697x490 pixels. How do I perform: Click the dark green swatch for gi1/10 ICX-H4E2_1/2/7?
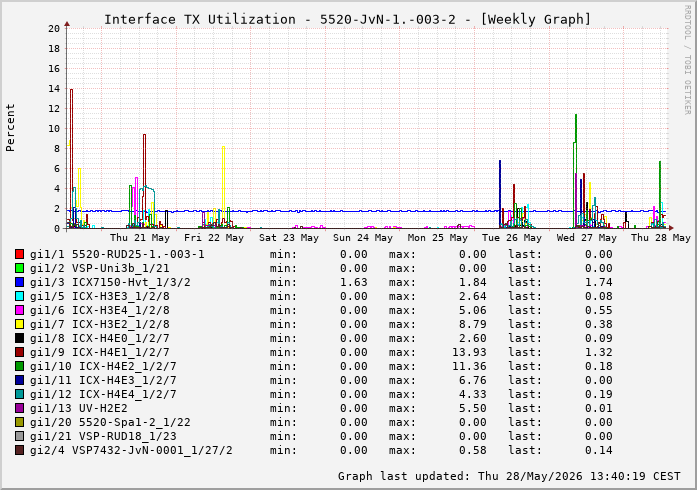tap(19, 366)
